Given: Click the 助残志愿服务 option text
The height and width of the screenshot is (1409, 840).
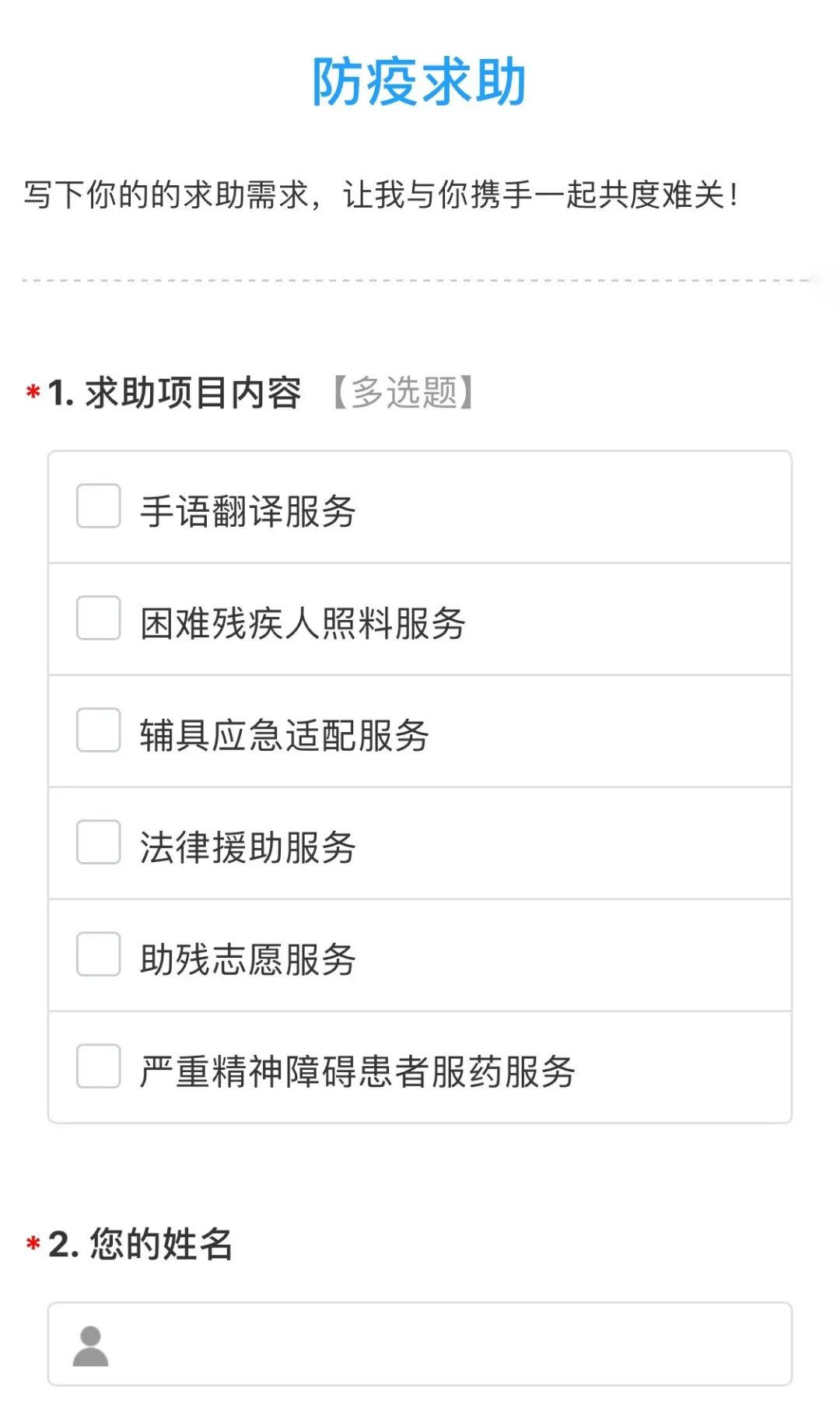Looking at the screenshot, I should [x=247, y=960].
